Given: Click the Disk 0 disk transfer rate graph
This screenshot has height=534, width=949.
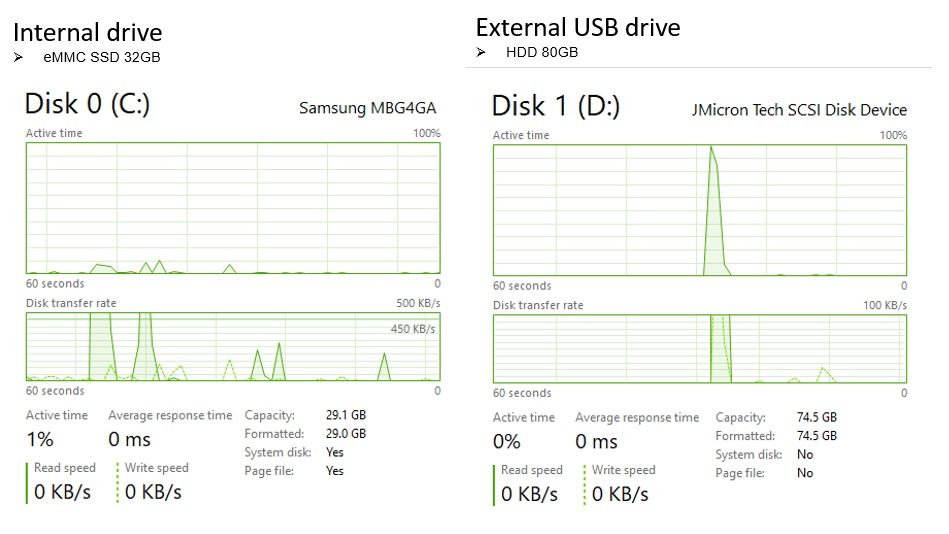Looking at the screenshot, I should click(x=233, y=347).
